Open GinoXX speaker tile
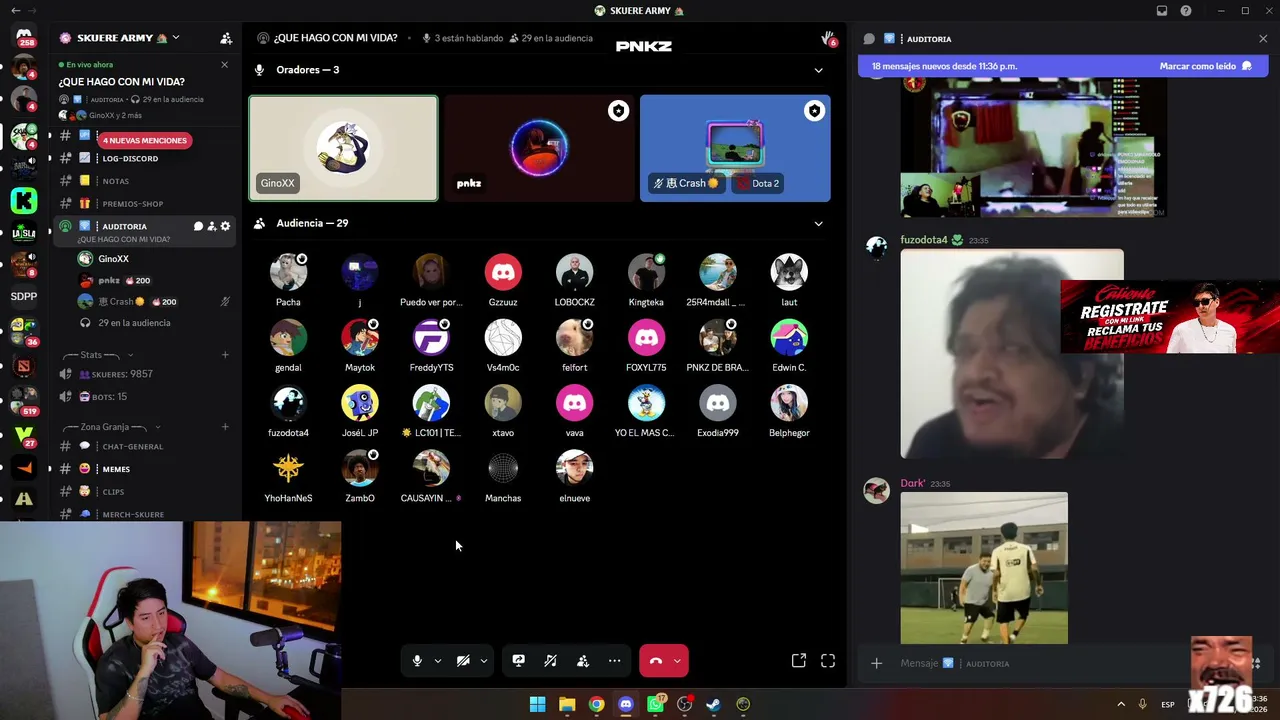1280x720 pixels. (x=343, y=148)
